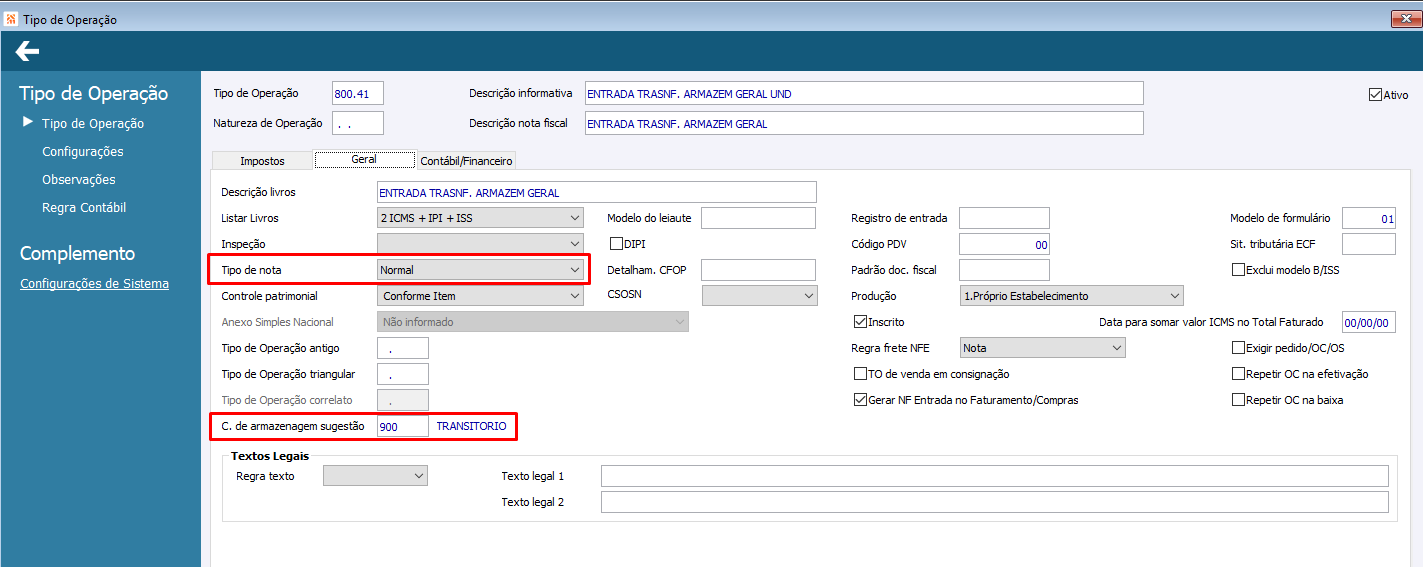Viewport: 1423px width, 567px height.
Task: Open Observações in the sidebar
Action: [x=79, y=180]
